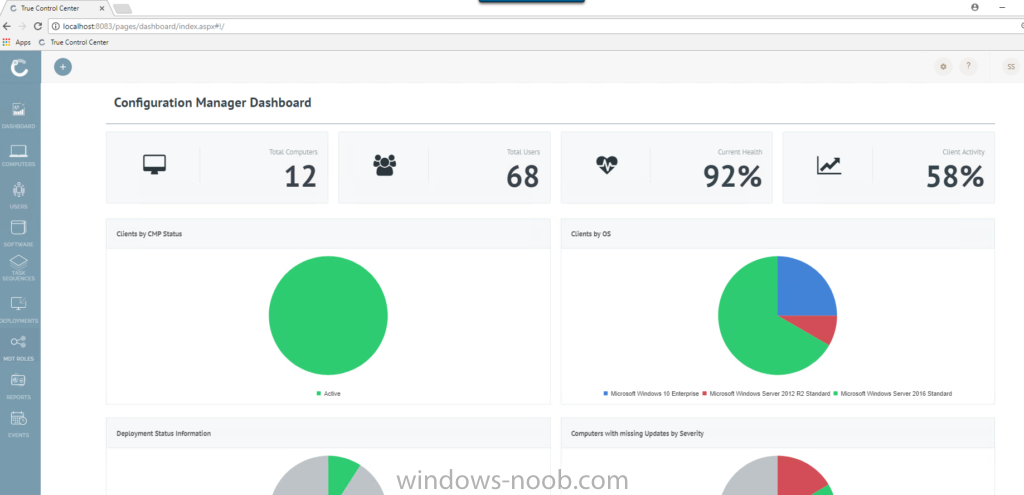This screenshot has height=495, width=1024.
Task: Click the Chrome profile icon in title bar
Action: click(975, 7)
